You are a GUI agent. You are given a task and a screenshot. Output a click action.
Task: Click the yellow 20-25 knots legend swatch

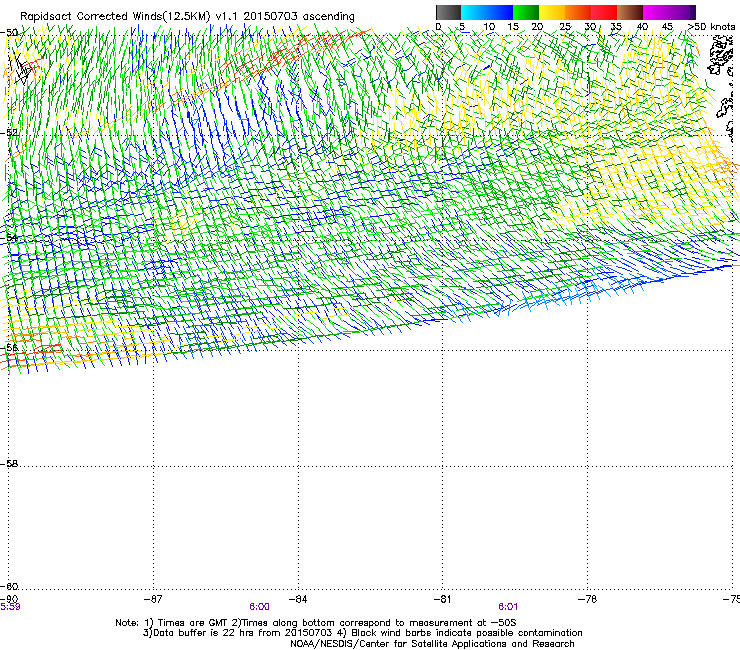[x=552, y=12]
